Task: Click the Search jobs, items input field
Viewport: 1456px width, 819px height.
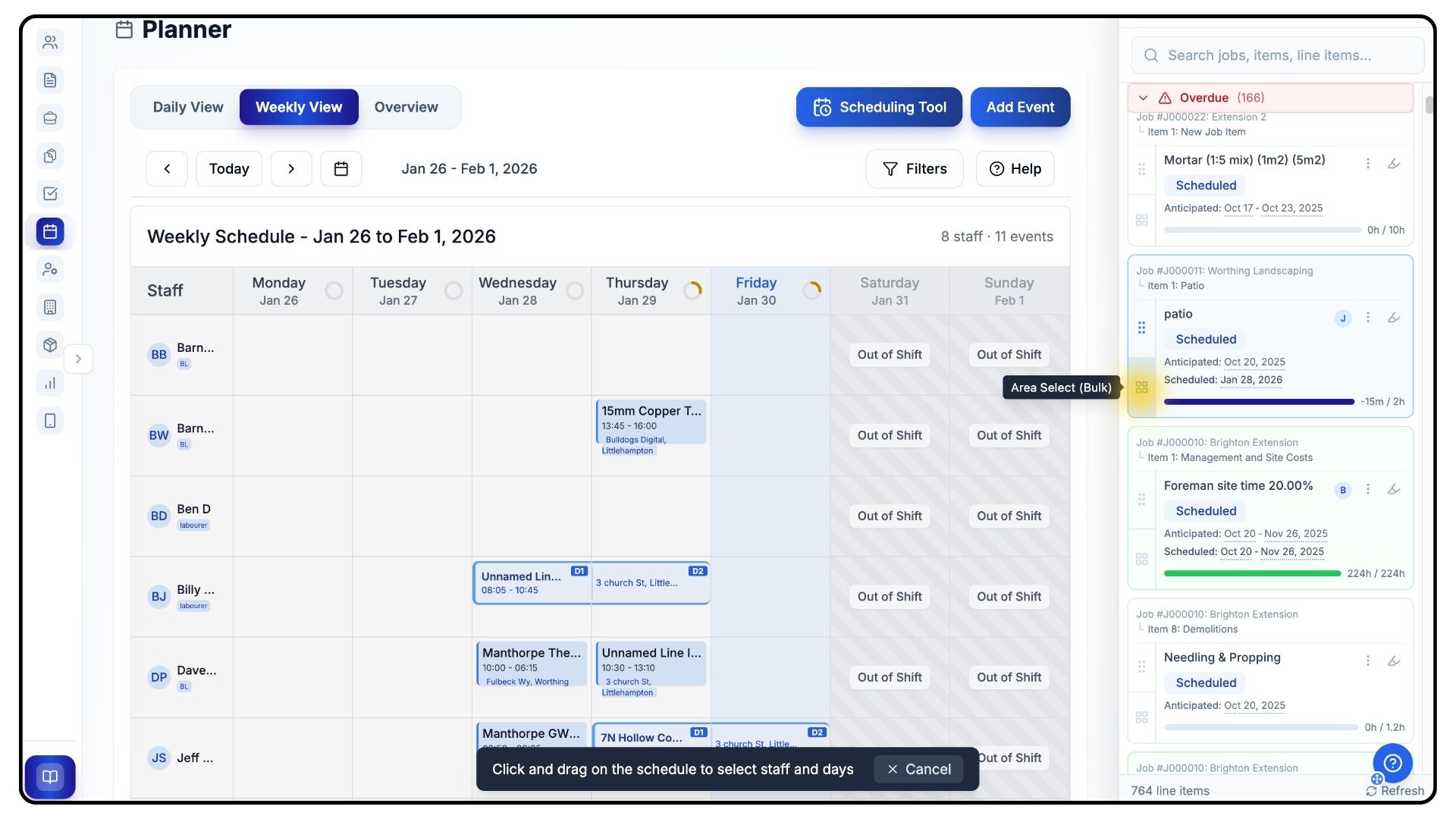Action: [x=1278, y=55]
